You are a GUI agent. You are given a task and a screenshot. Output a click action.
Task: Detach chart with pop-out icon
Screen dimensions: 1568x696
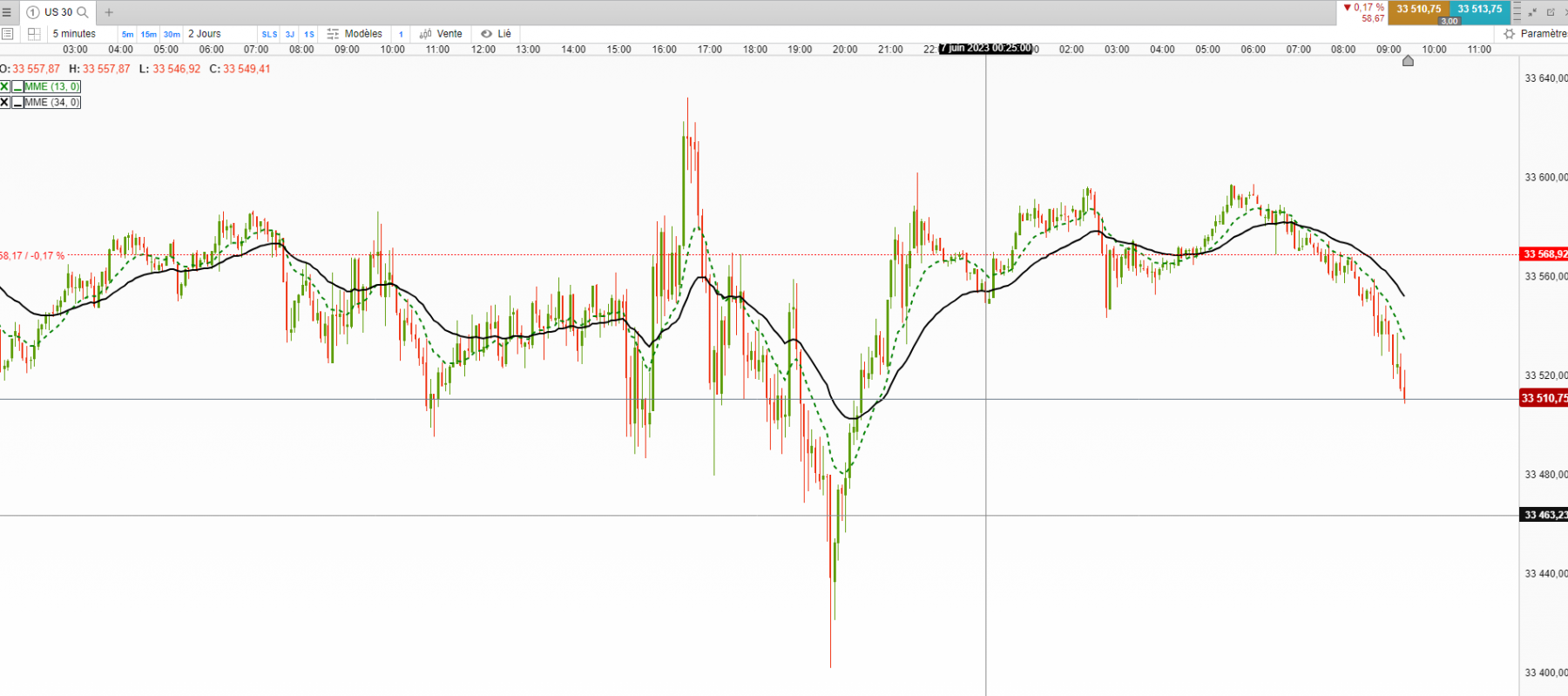tap(1551, 12)
